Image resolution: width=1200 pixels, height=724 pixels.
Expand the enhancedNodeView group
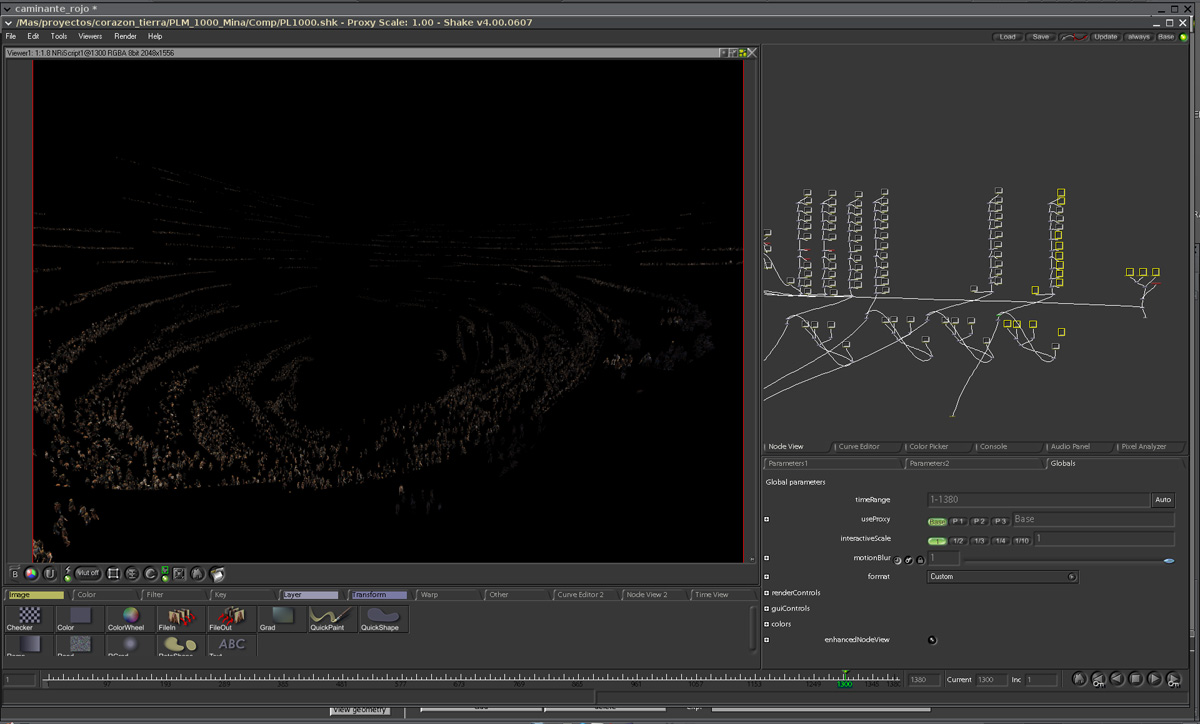click(x=767, y=640)
